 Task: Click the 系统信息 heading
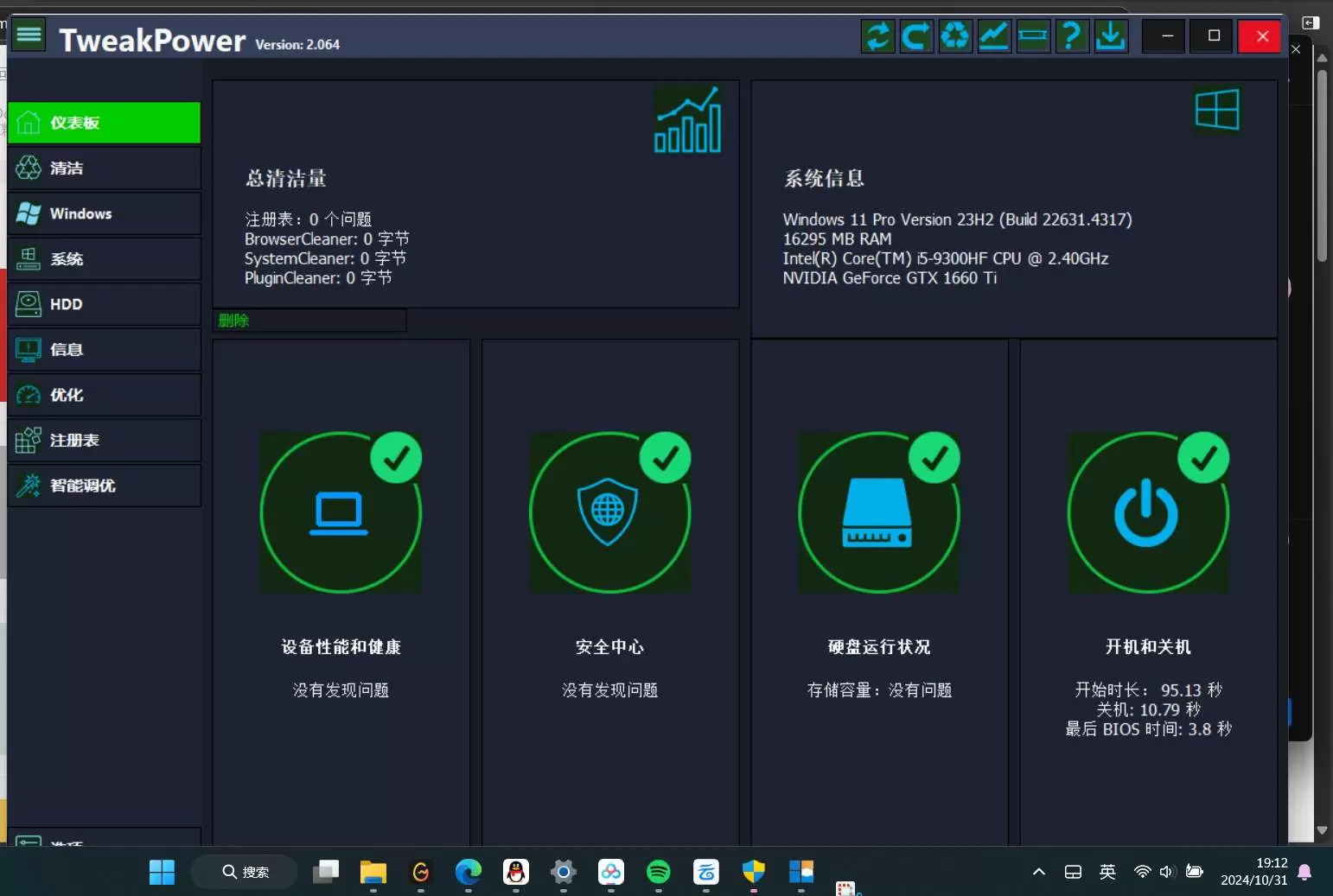coord(824,179)
